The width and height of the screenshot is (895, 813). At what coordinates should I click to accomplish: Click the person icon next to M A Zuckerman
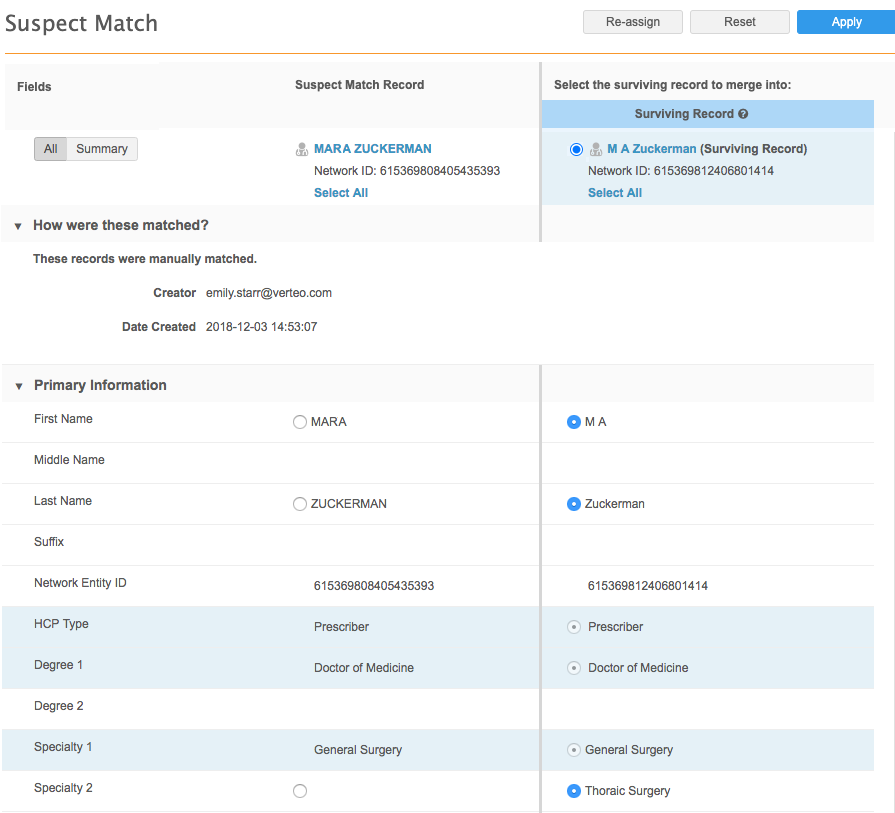(596, 149)
